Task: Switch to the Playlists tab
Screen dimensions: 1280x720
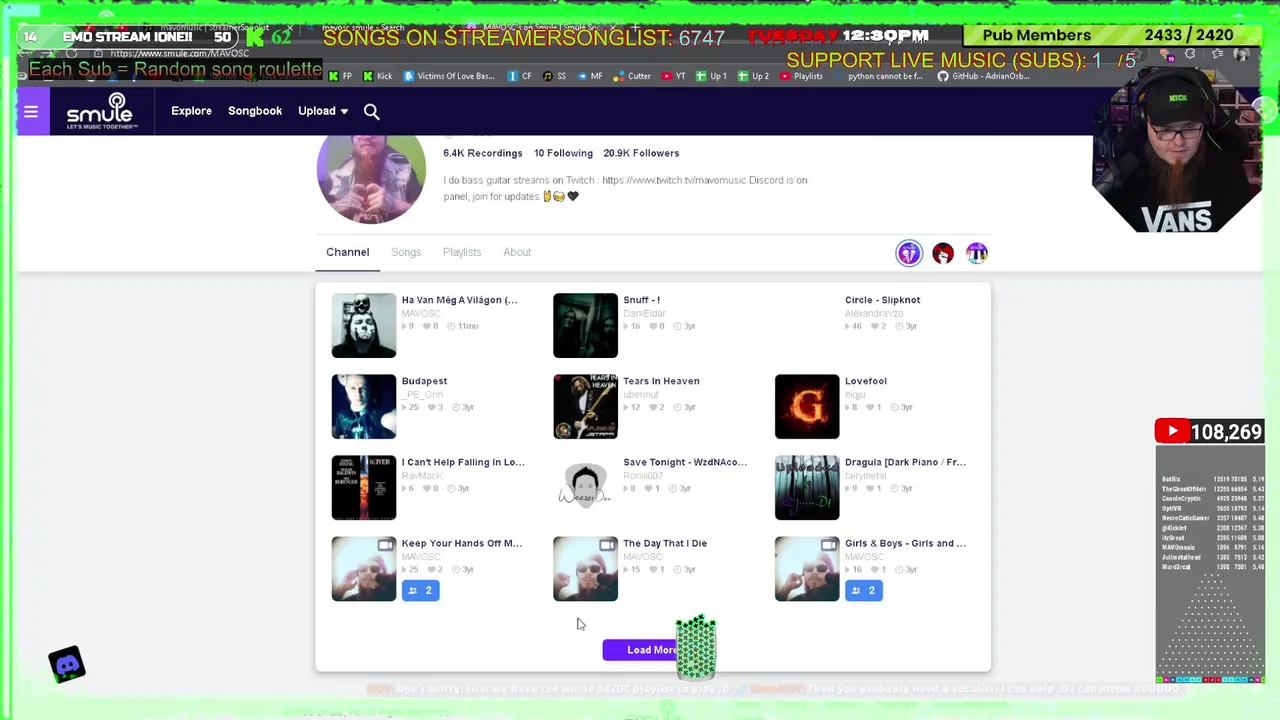Action: (x=462, y=252)
